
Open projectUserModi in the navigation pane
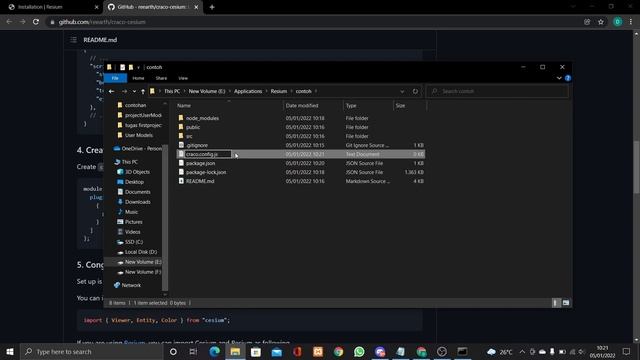pyautogui.click(x=143, y=116)
